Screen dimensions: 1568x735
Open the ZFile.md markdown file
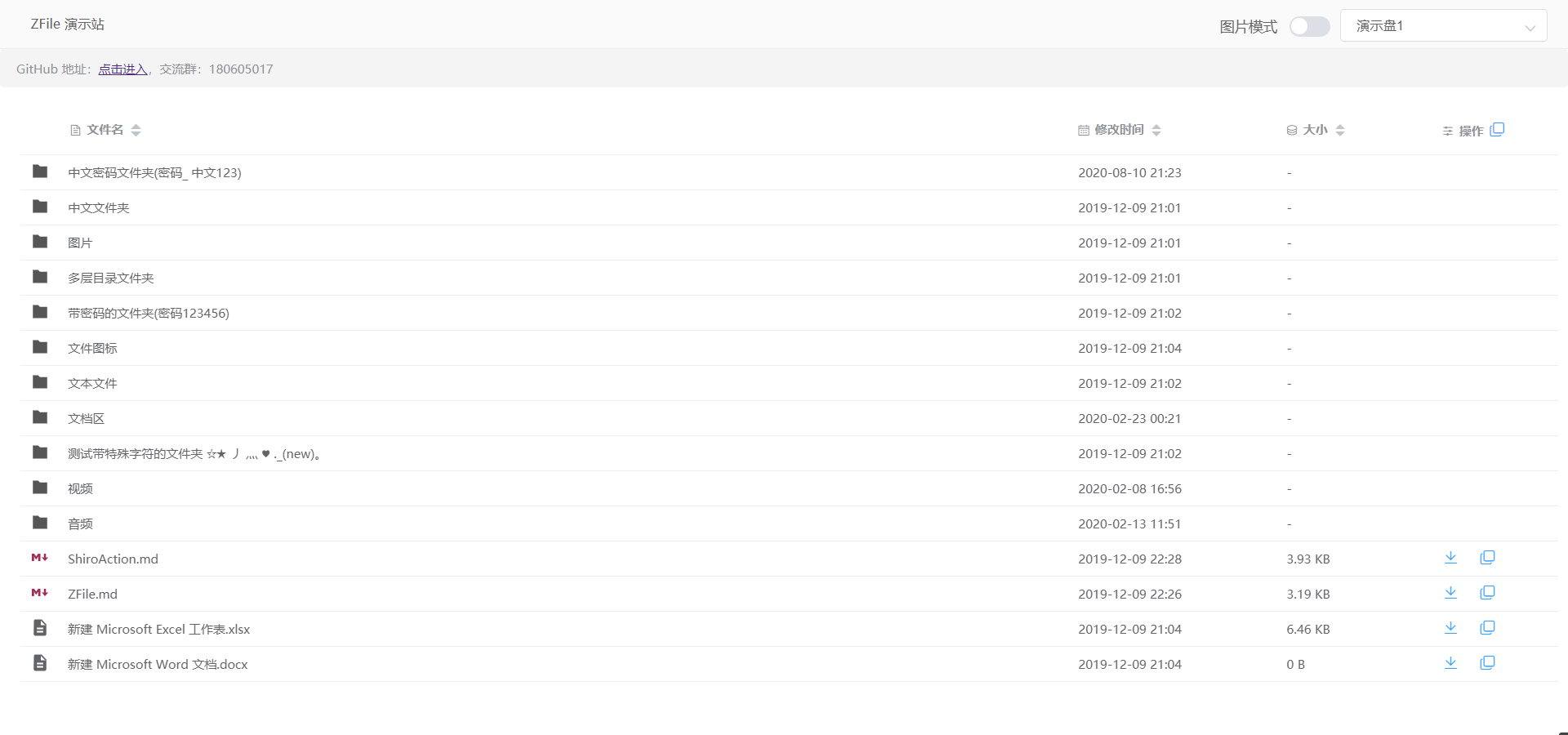pyautogui.click(x=92, y=595)
